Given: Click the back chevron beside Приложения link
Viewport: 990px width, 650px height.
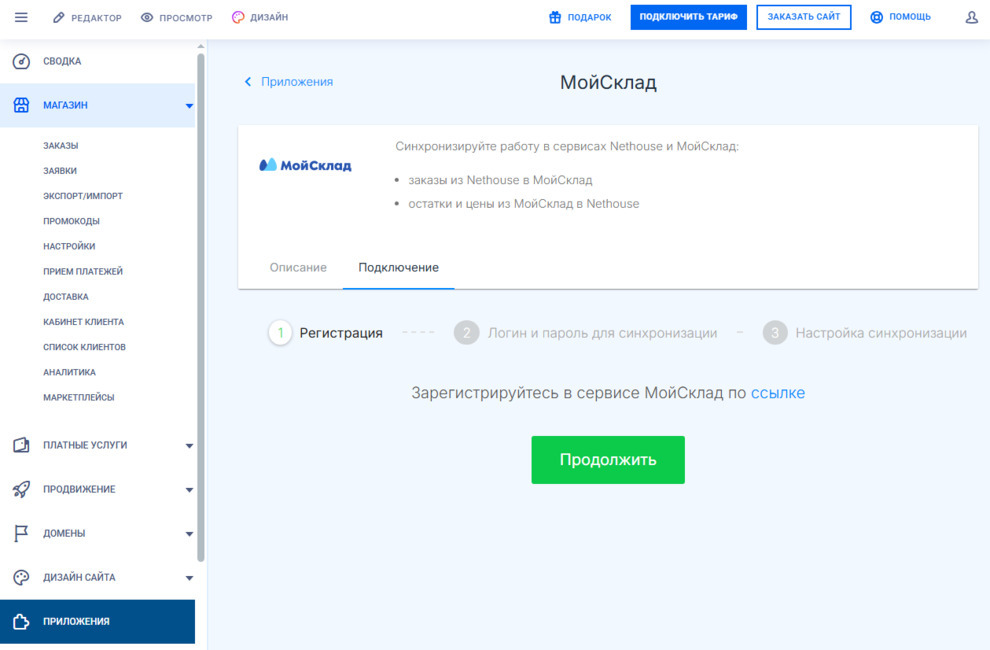Looking at the screenshot, I should pyautogui.click(x=248, y=81).
